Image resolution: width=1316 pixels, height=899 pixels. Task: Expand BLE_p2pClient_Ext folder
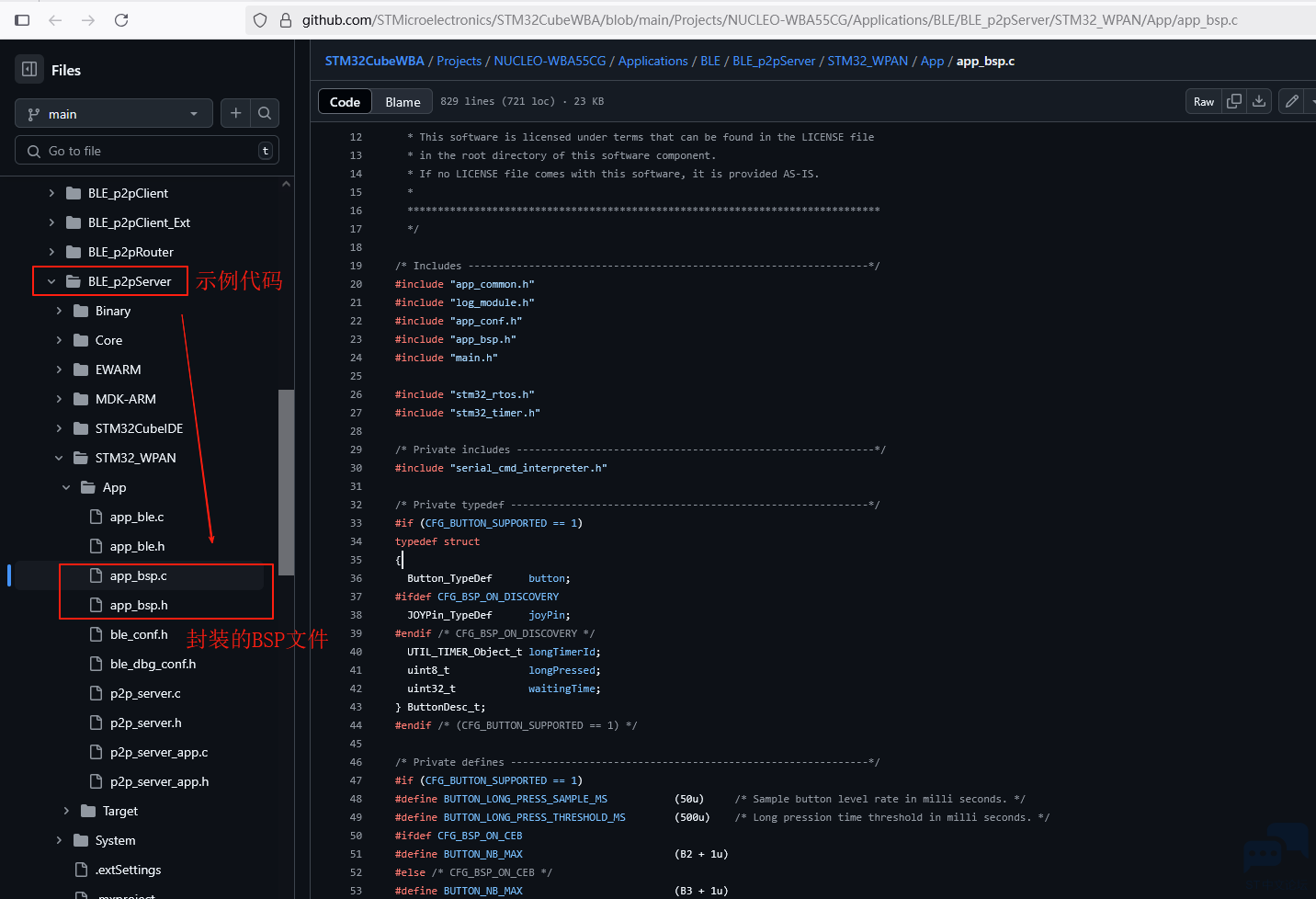51,222
